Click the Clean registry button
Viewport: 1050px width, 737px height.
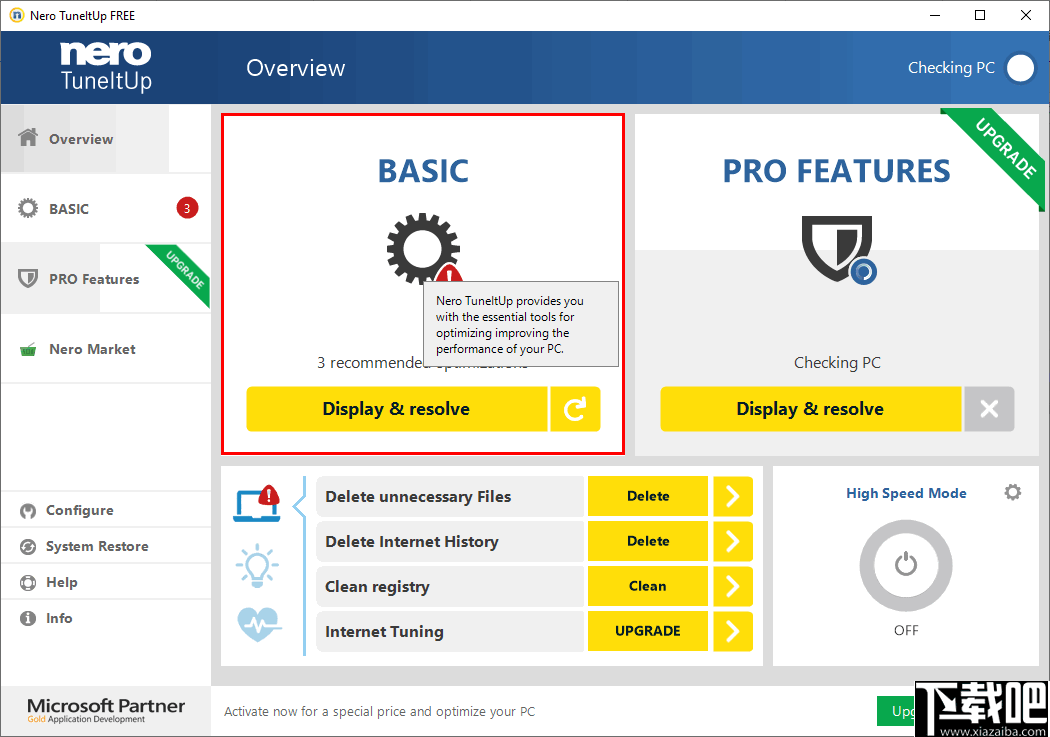[x=648, y=586]
